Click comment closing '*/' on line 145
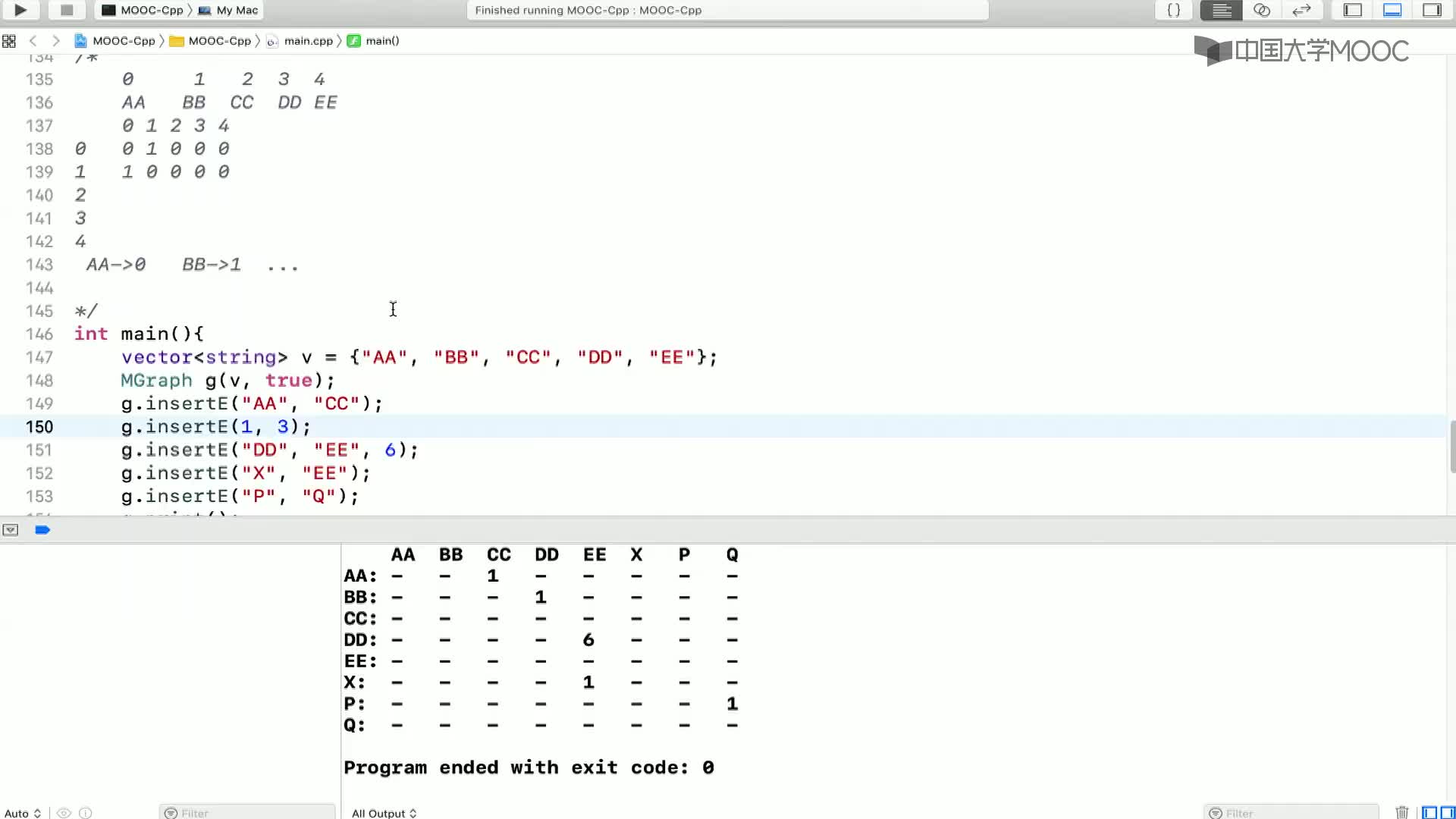This screenshot has height=819, width=1456. pos(86,311)
